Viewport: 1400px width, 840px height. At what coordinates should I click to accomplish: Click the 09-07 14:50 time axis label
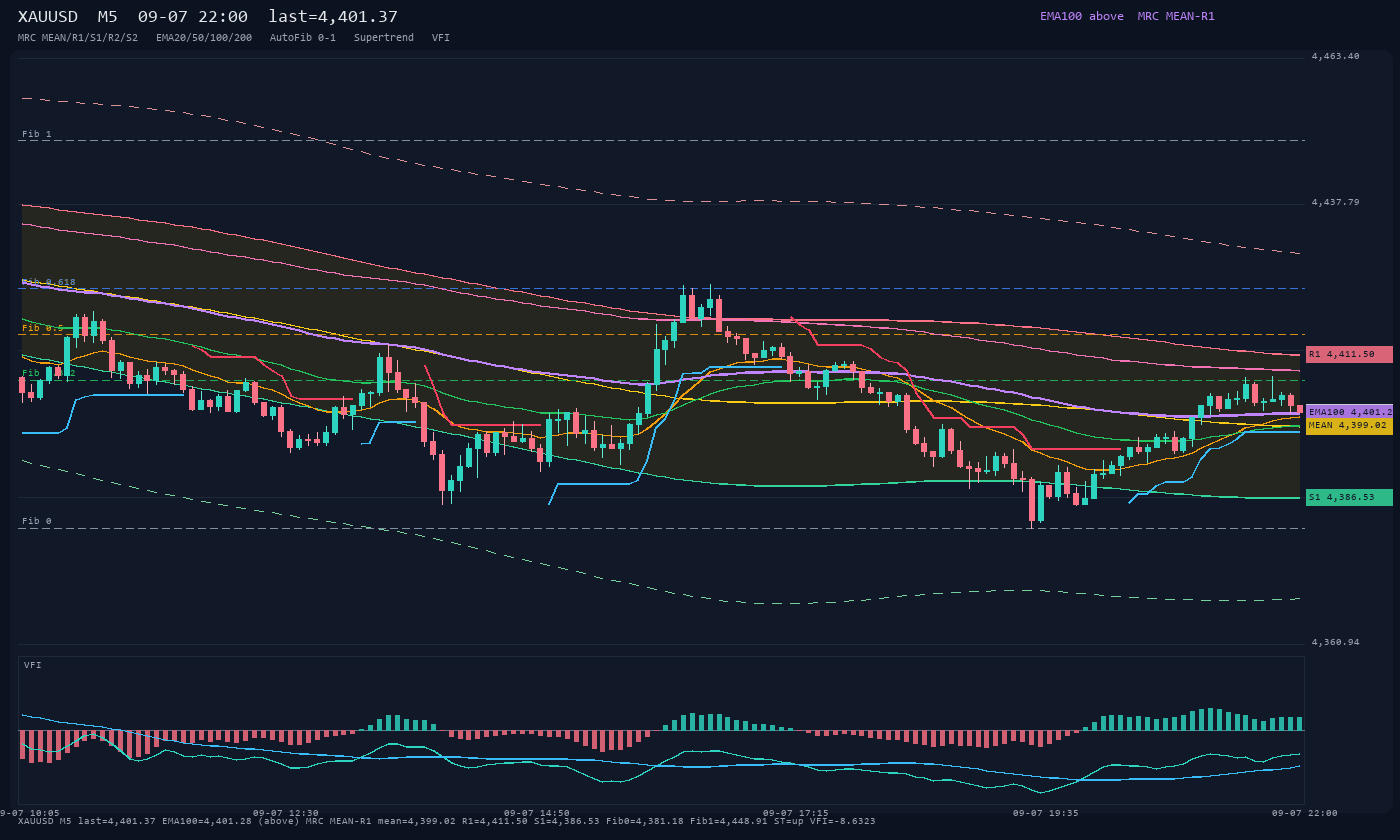click(537, 813)
